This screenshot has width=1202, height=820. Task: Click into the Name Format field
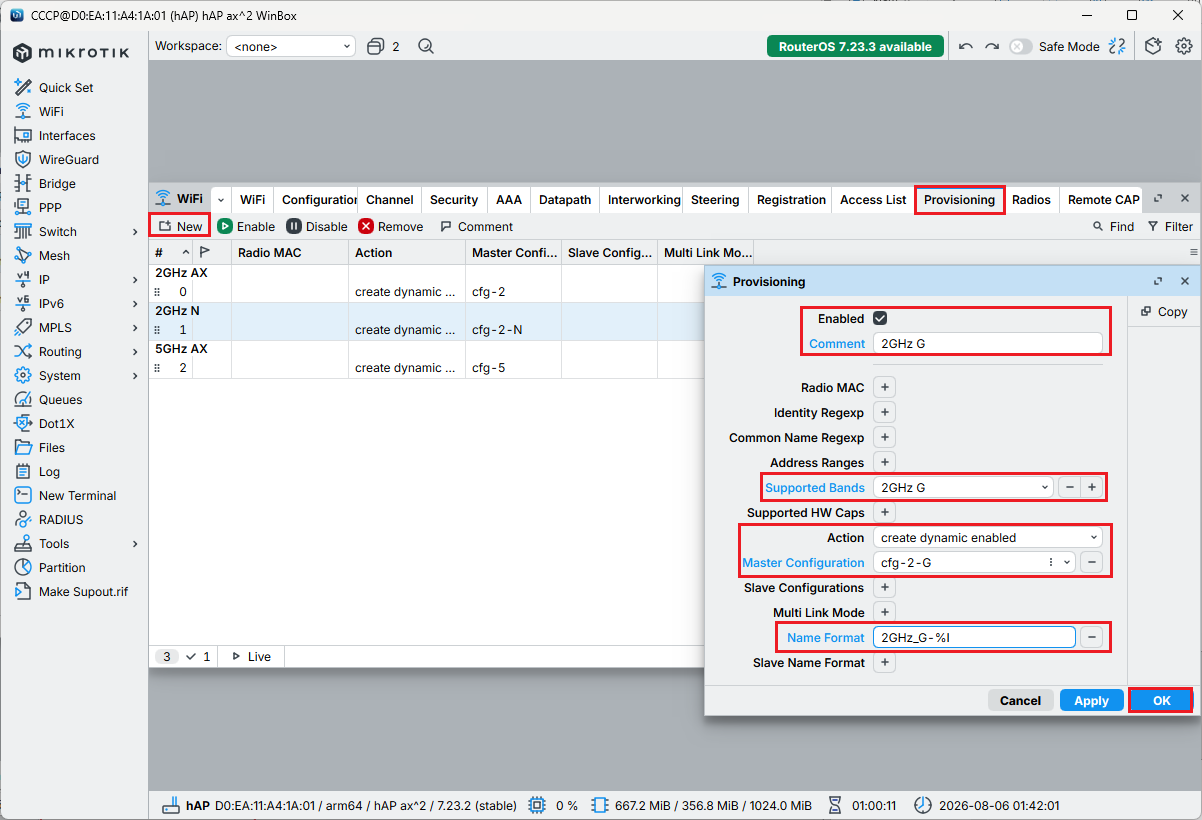(974, 637)
